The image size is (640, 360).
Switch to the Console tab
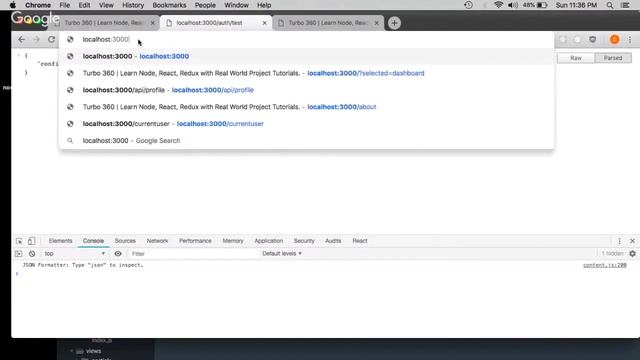(93, 241)
